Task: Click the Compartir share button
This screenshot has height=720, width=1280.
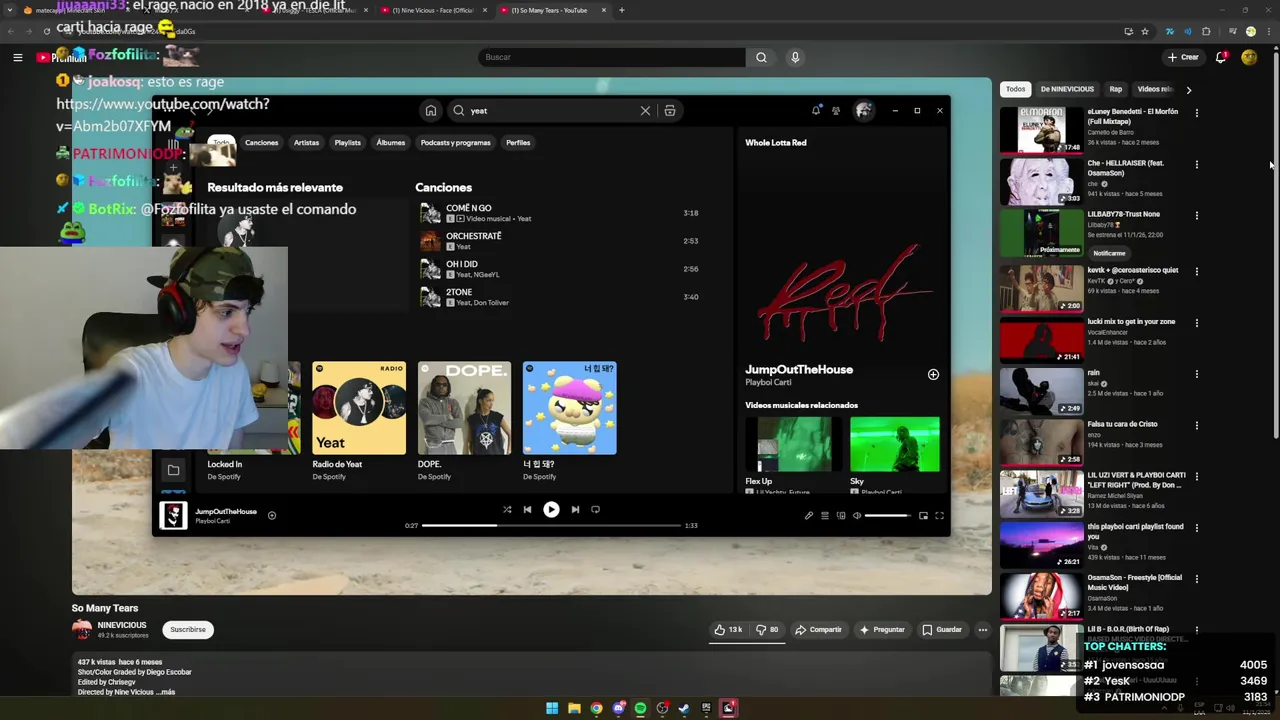Action: pyautogui.click(x=818, y=630)
